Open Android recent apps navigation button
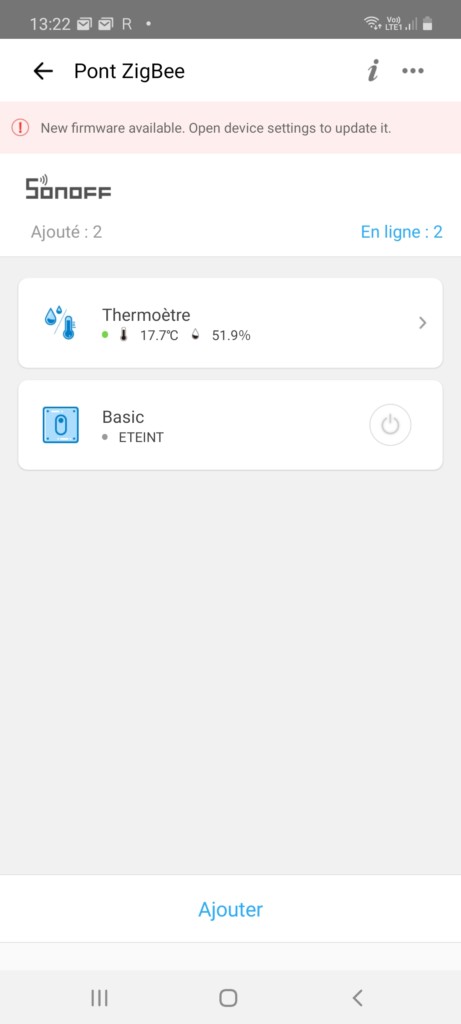This screenshot has height=1024, width=461. point(99,997)
